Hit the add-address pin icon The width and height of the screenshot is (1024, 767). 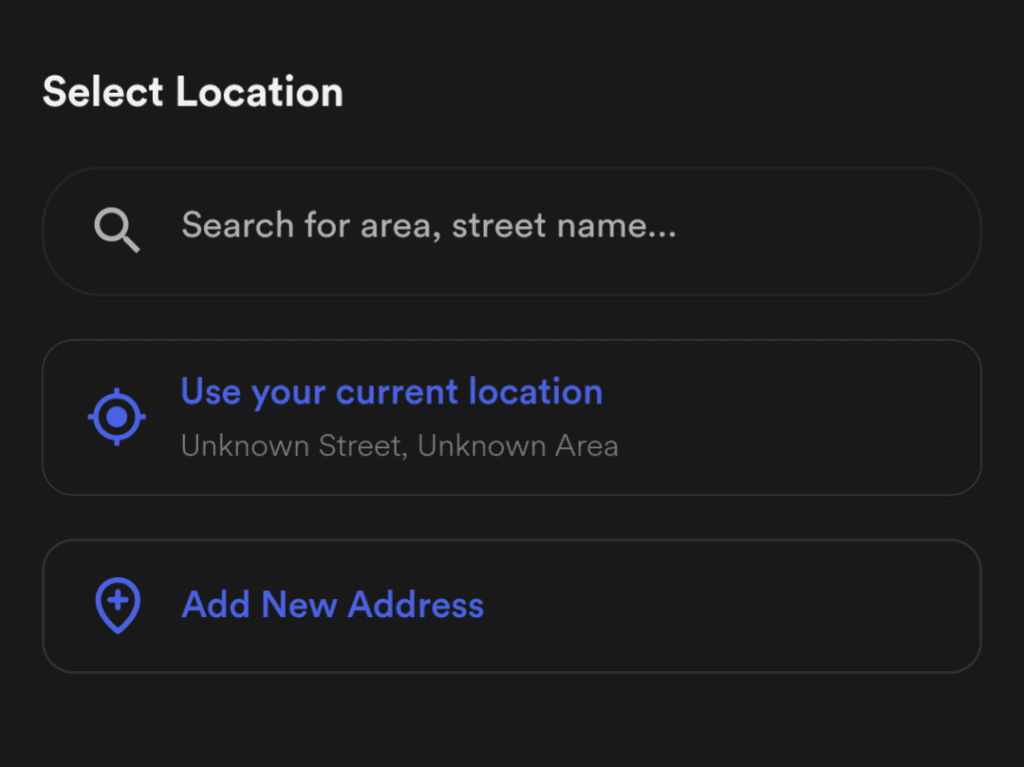click(x=117, y=606)
